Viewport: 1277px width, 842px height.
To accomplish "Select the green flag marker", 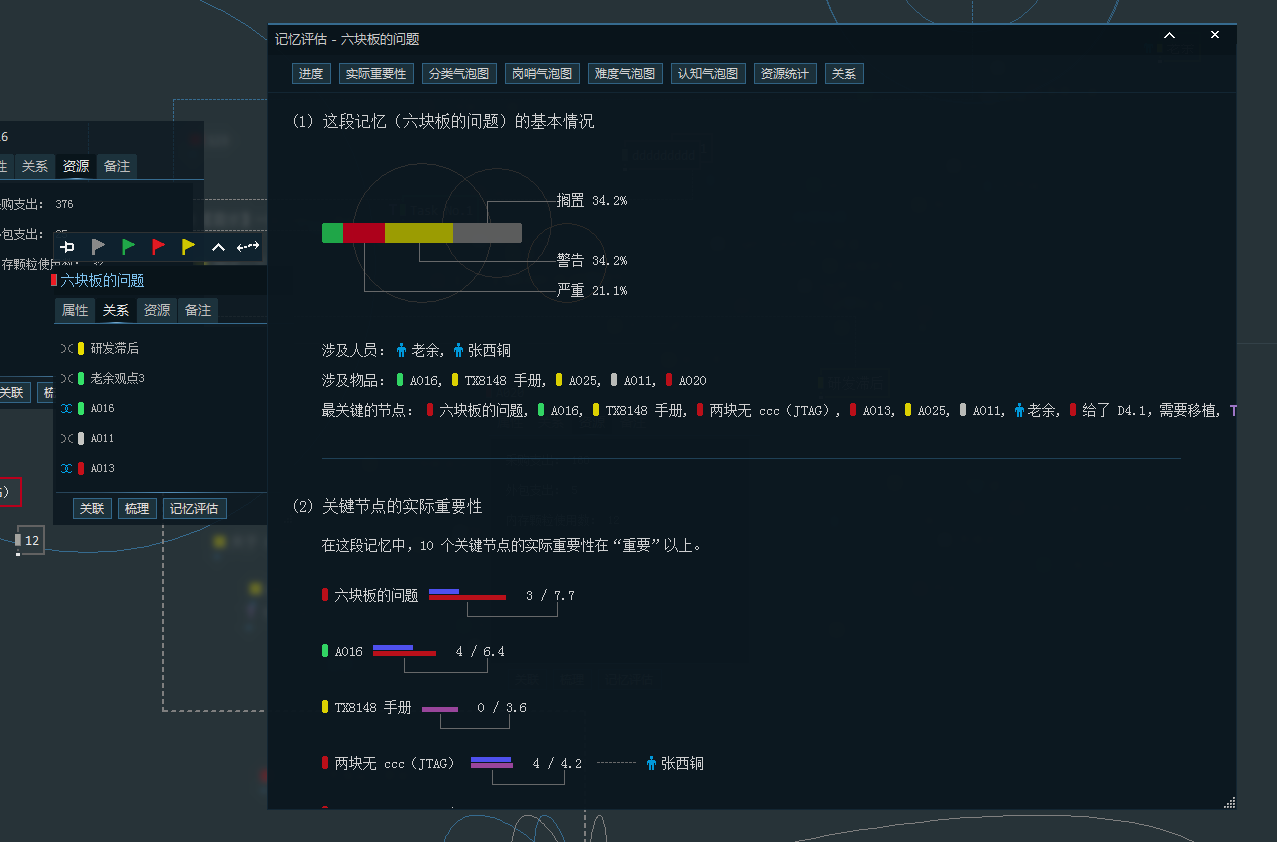I will [x=128, y=247].
